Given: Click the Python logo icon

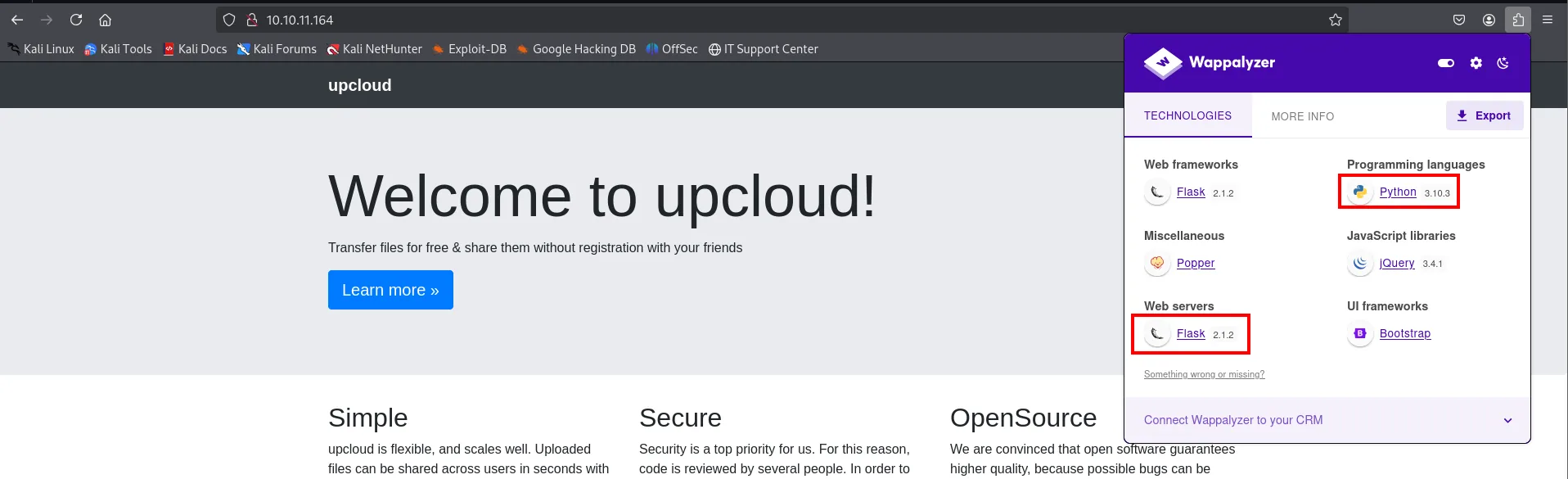Looking at the screenshot, I should tap(1359, 192).
